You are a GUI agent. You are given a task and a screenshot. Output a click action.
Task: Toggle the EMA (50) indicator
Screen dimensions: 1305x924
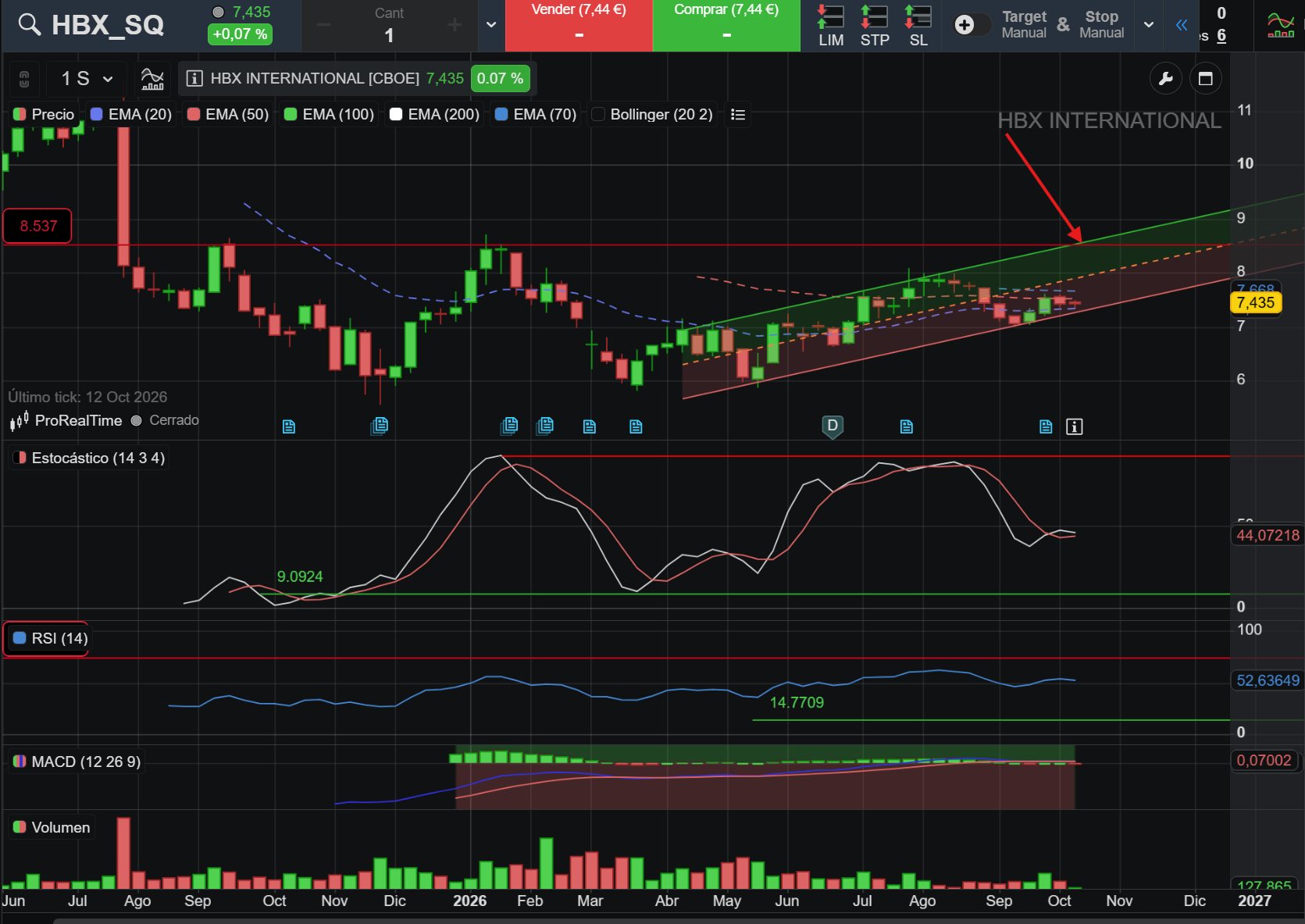coord(228,115)
